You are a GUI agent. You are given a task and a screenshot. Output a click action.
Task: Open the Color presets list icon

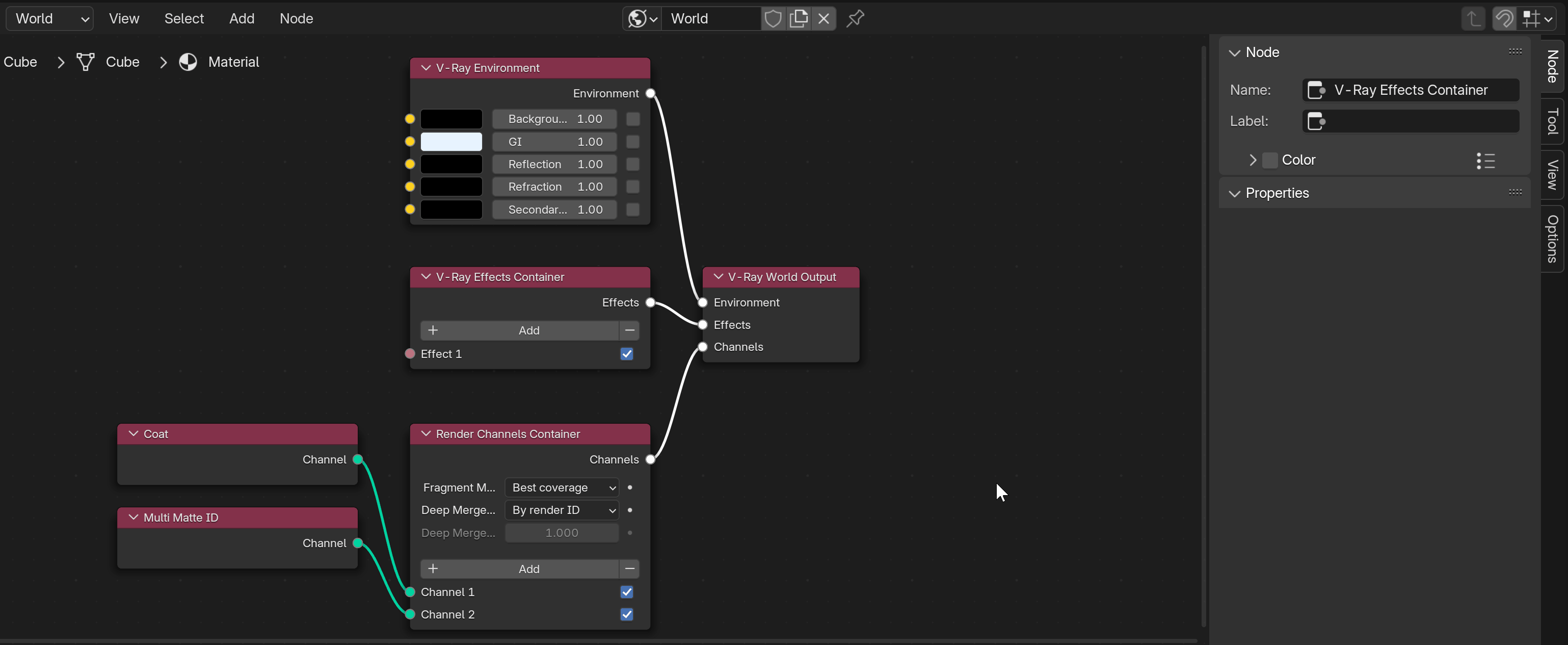(1485, 160)
